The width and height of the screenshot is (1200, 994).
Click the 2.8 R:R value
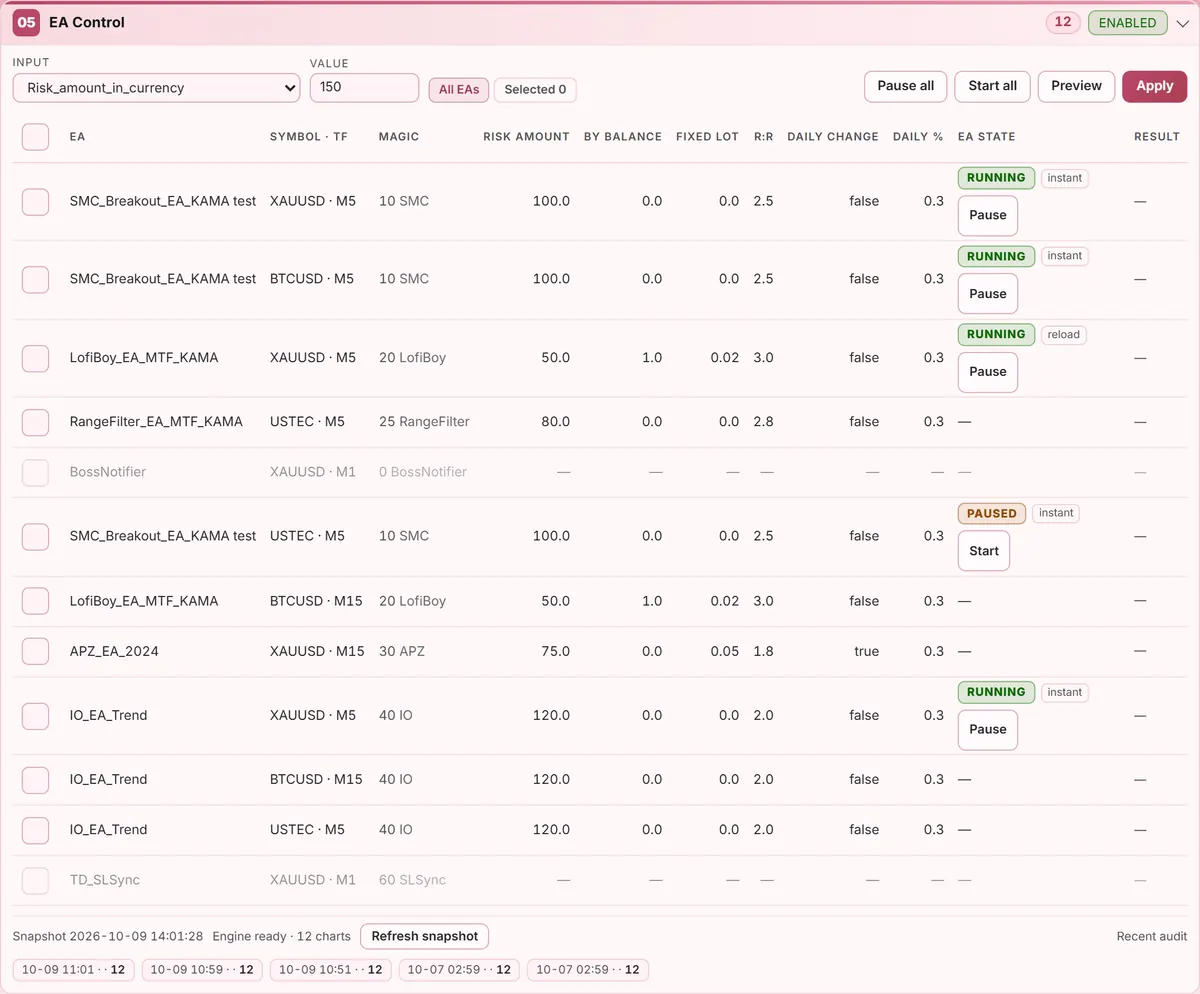(763, 422)
